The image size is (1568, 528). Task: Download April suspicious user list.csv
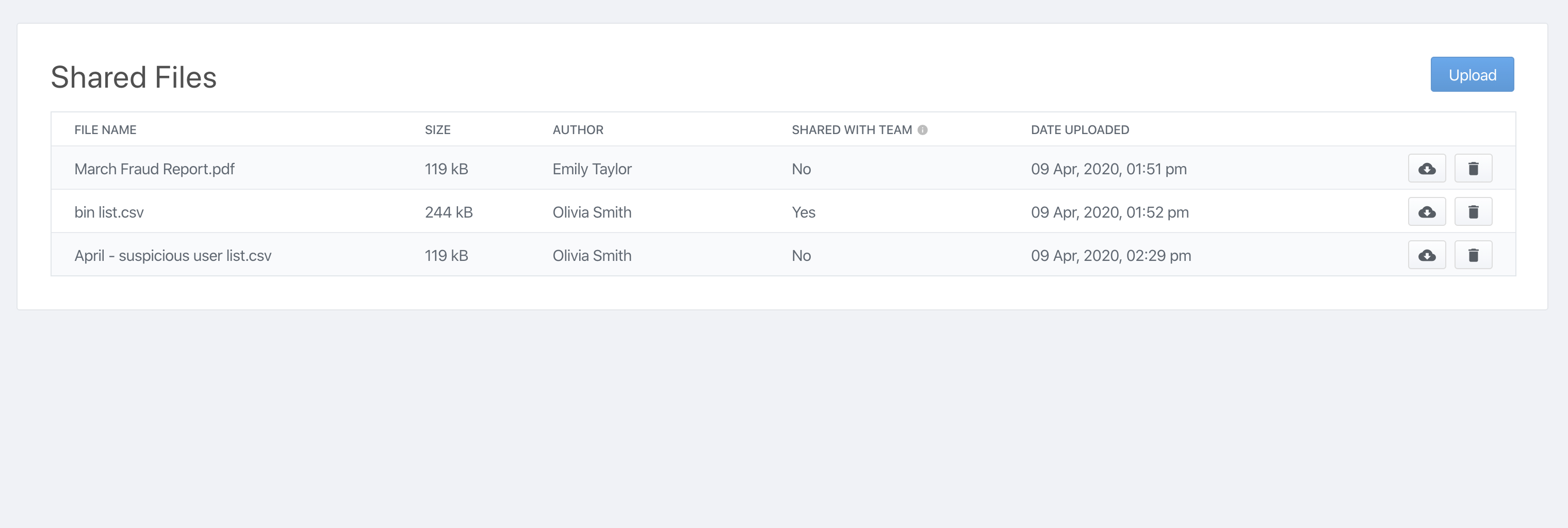point(1426,255)
